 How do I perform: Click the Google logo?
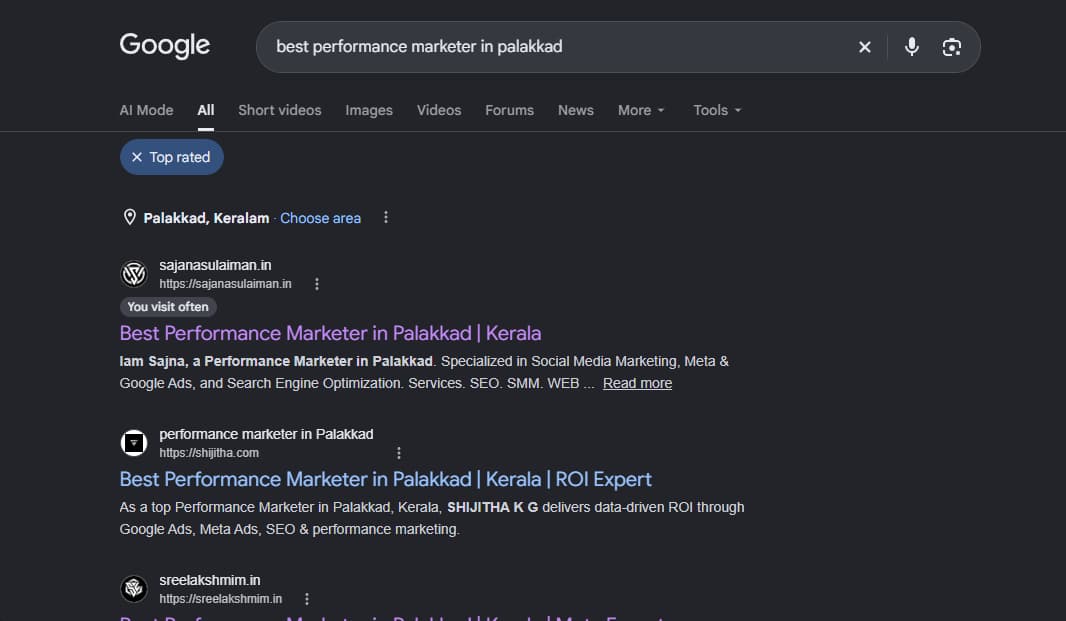[x=165, y=46]
